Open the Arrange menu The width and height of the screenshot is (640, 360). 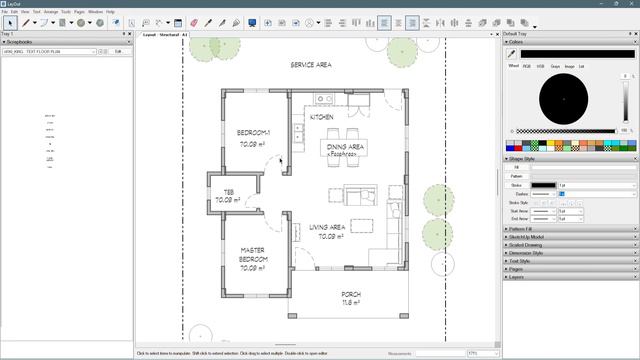(x=51, y=12)
